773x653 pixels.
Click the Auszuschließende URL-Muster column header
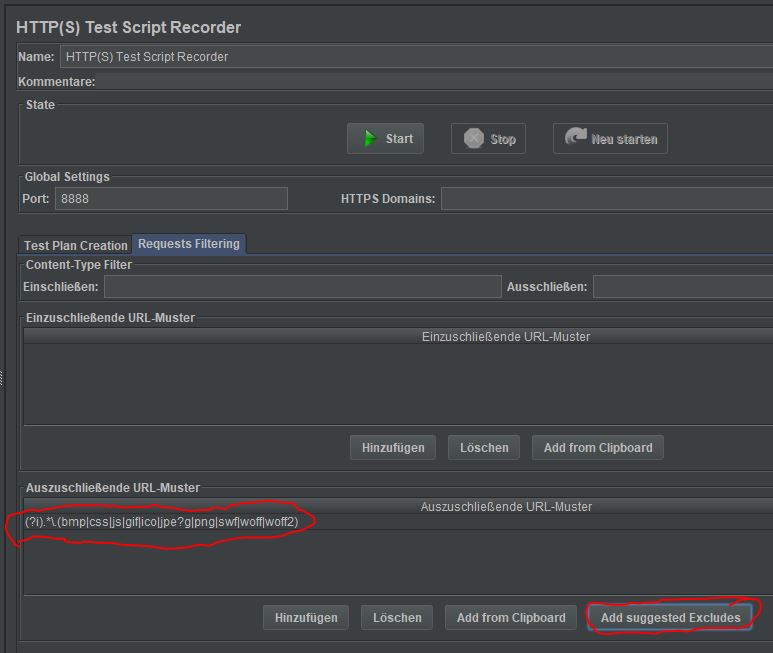click(x=505, y=506)
